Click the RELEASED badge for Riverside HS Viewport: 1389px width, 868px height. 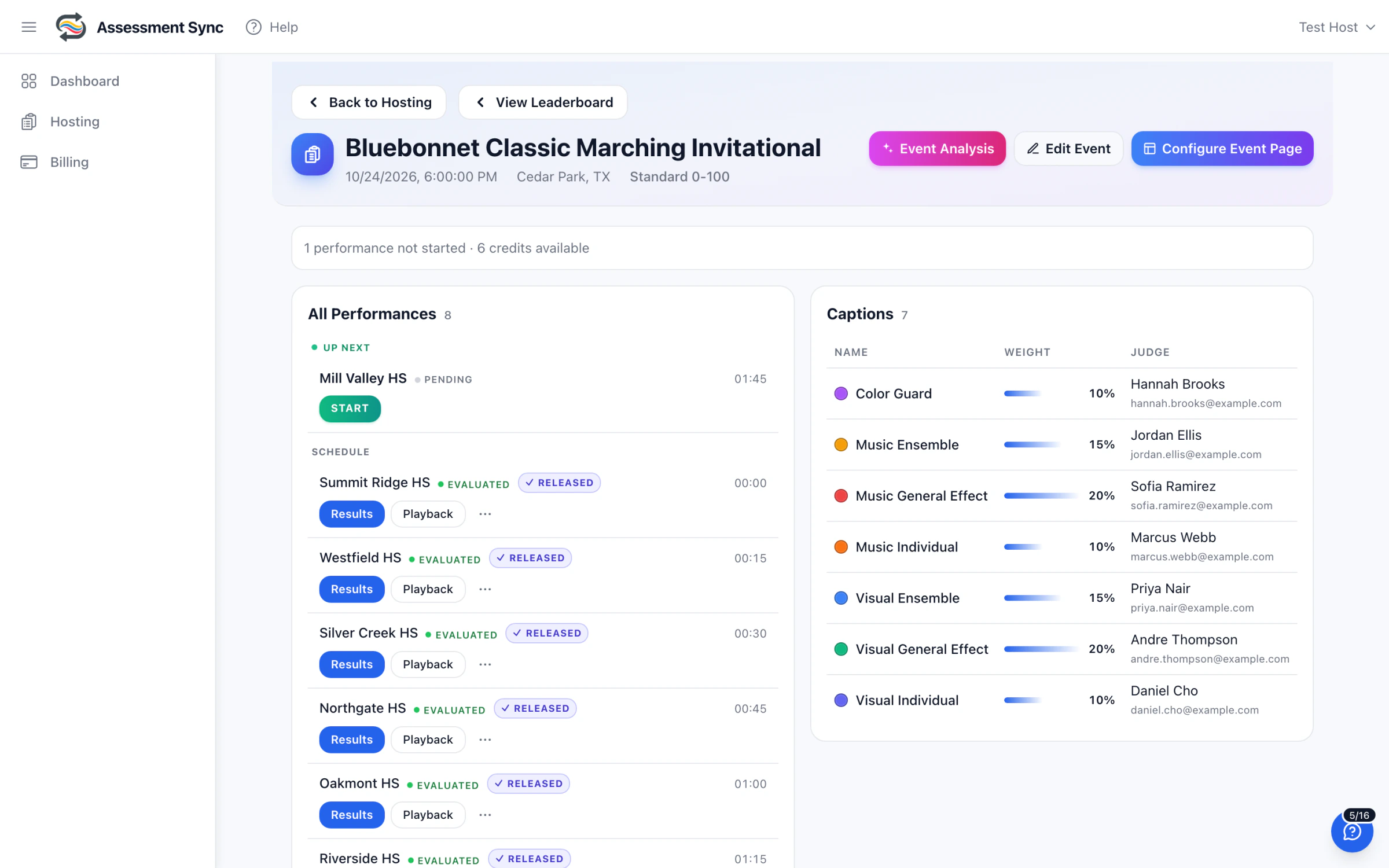tap(530, 859)
